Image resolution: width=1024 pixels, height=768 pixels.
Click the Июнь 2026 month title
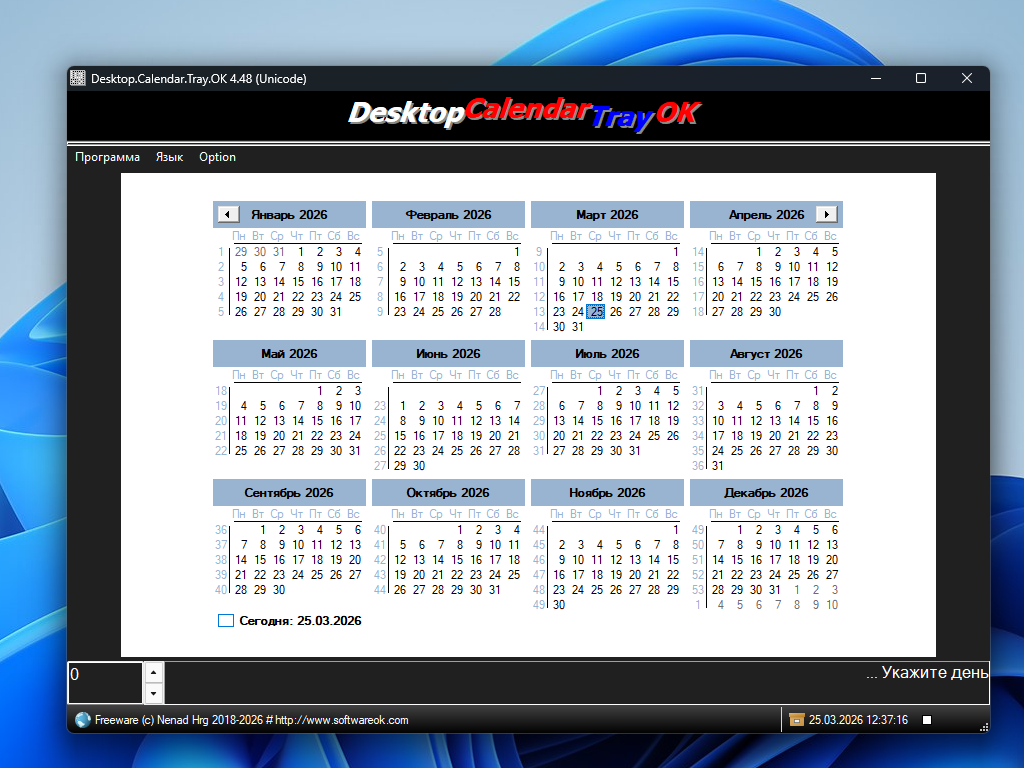pos(448,353)
